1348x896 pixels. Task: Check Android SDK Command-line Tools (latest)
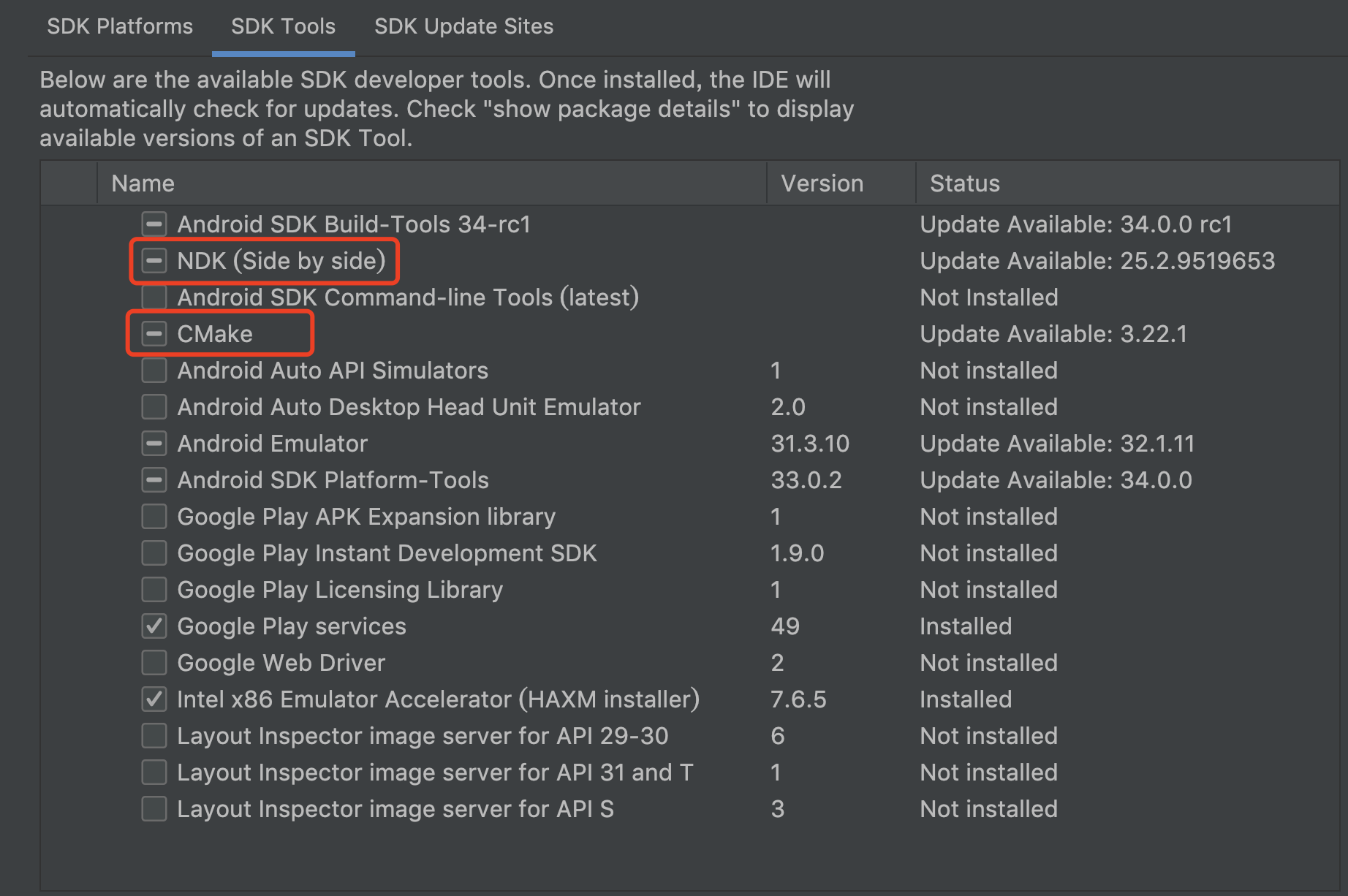click(x=154, y=297)
